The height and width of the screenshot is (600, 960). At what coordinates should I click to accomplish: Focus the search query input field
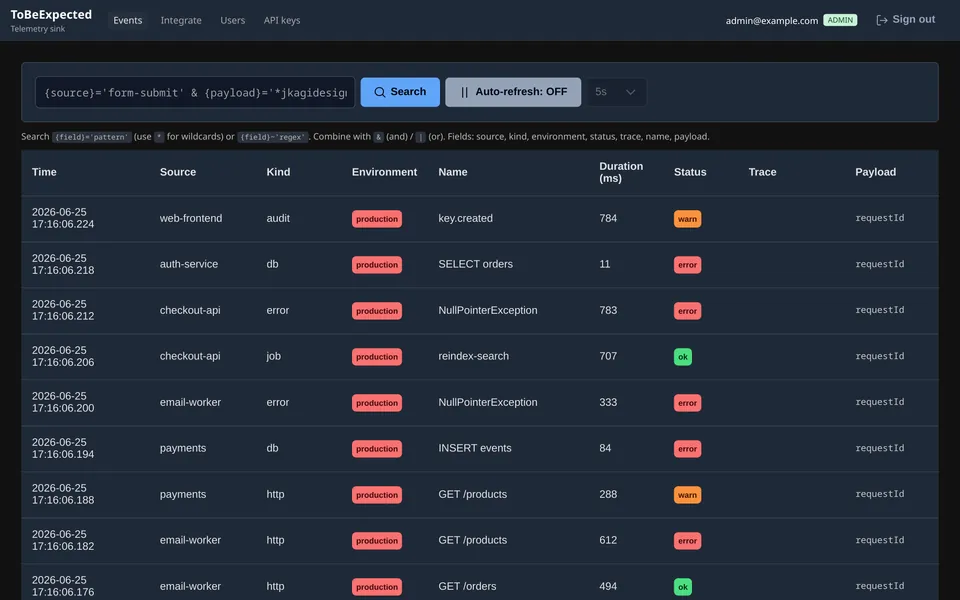point(195,92)
